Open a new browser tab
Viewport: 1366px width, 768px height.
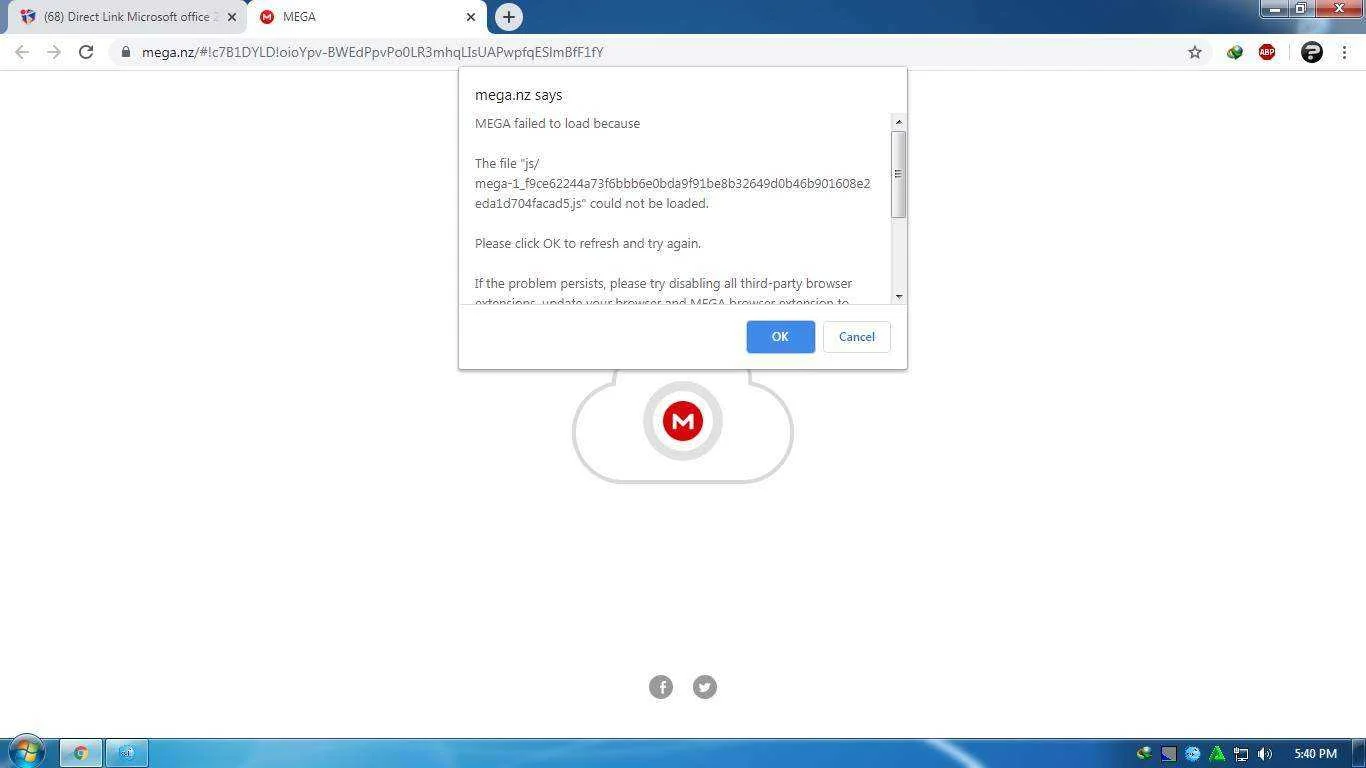(509, 17)
